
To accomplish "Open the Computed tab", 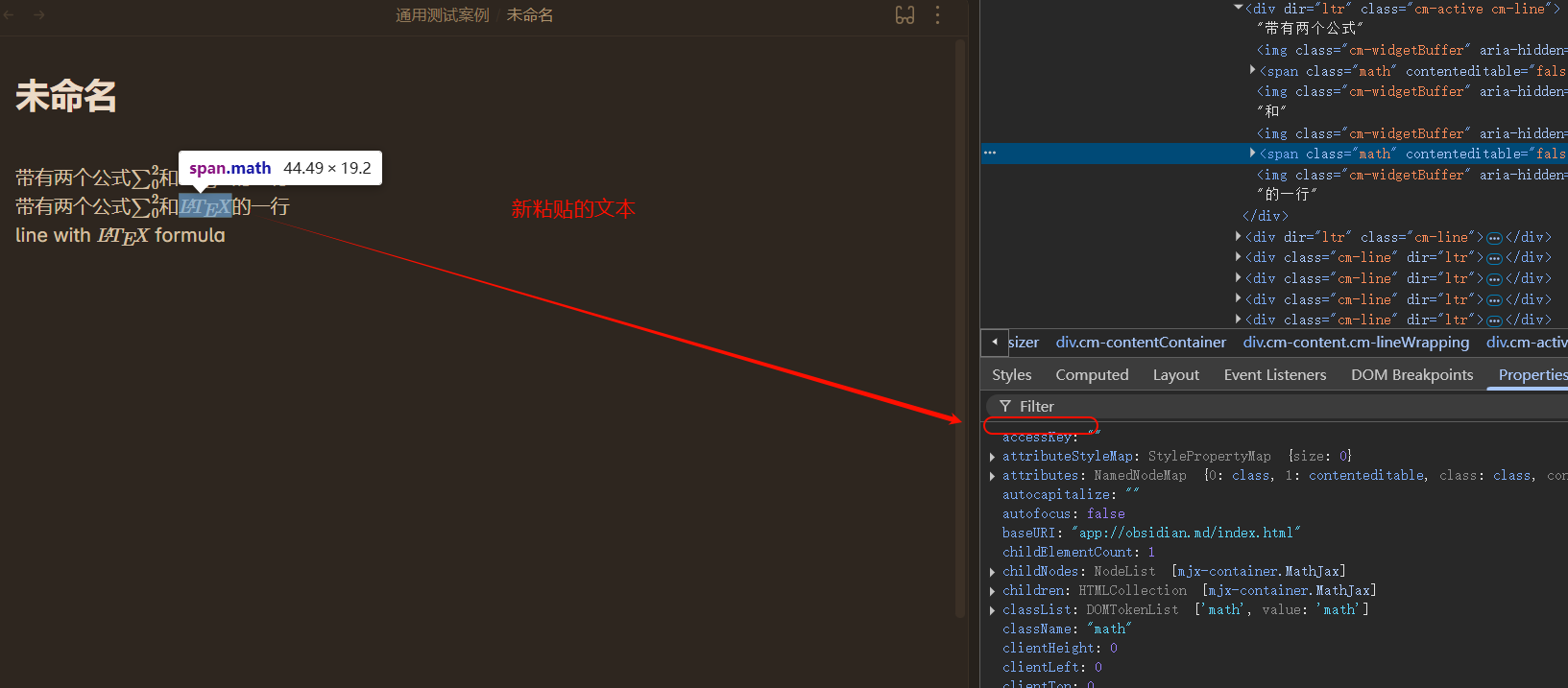I will (x=1092, y=375).
